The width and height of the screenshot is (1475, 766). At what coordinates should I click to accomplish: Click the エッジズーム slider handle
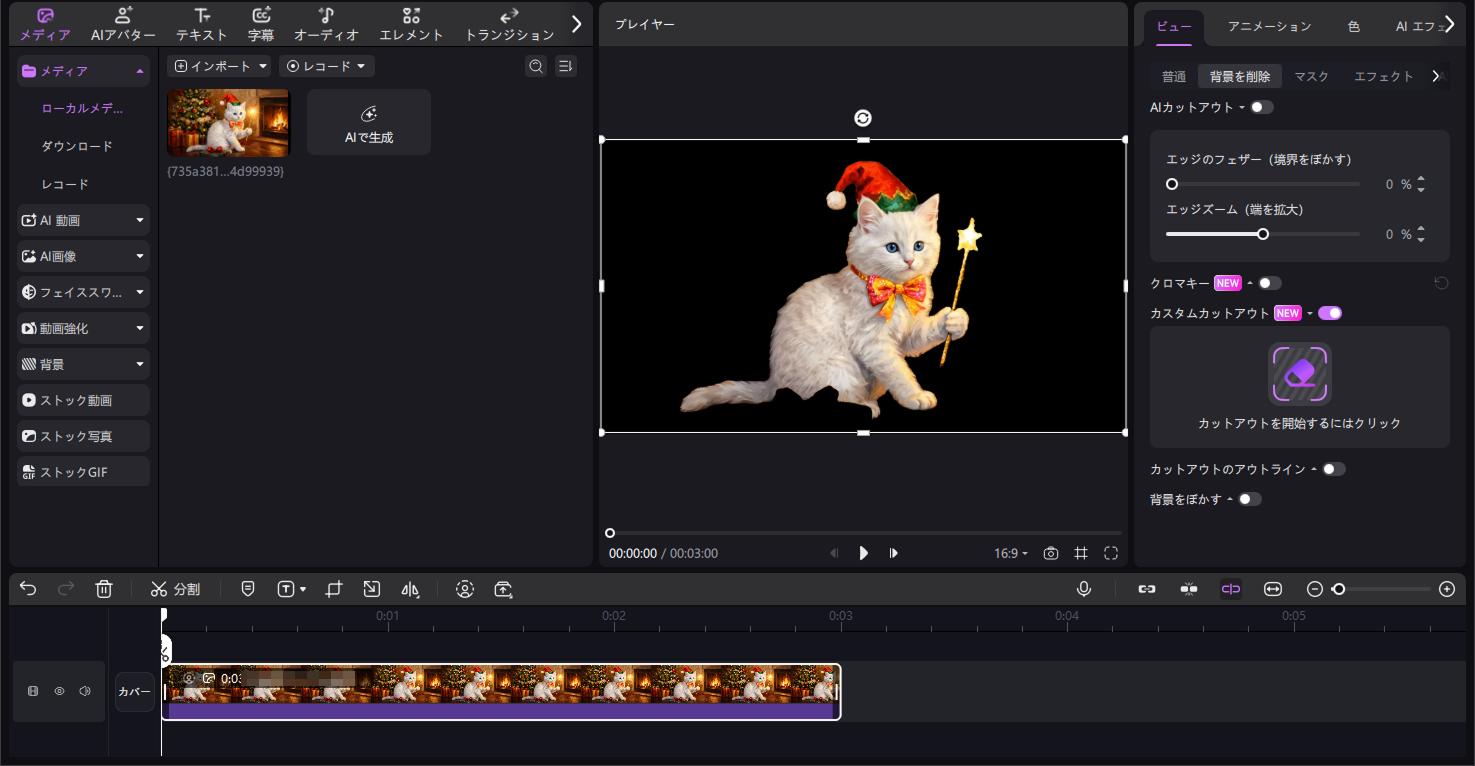1263,234
